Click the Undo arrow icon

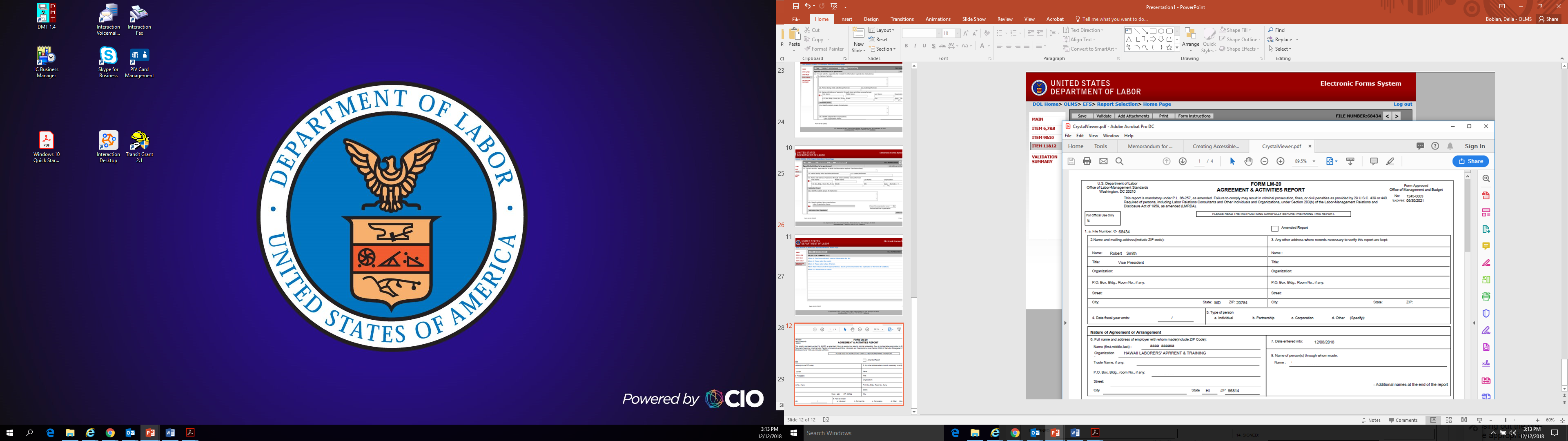(x=808, y=6)
